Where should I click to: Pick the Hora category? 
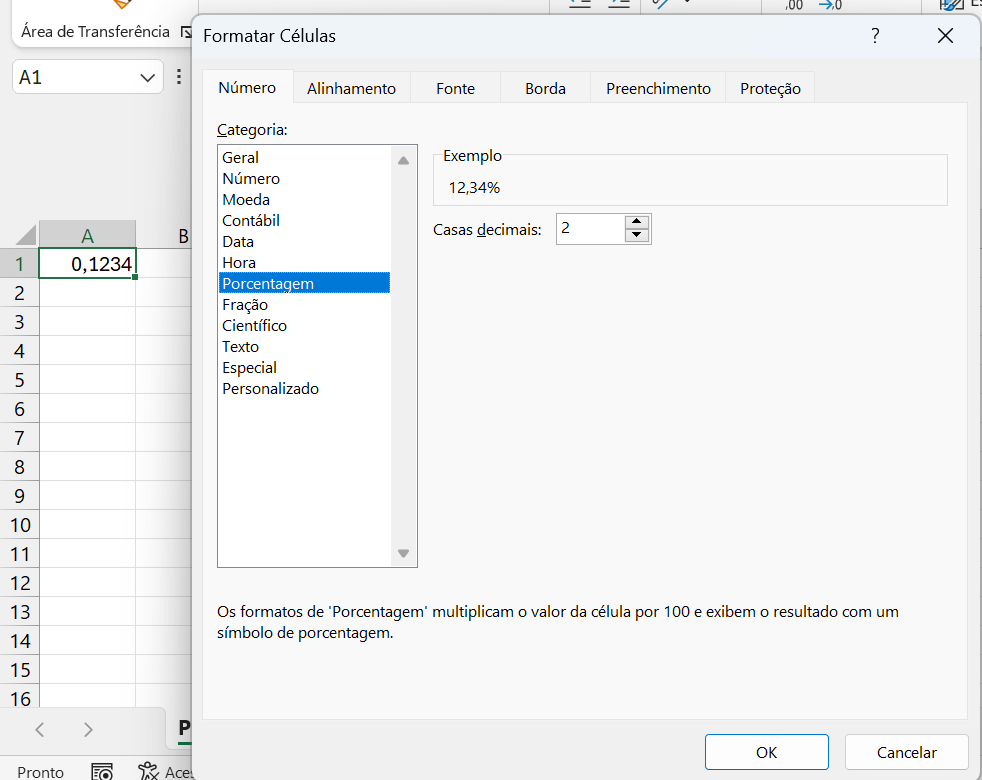(304, 263)
